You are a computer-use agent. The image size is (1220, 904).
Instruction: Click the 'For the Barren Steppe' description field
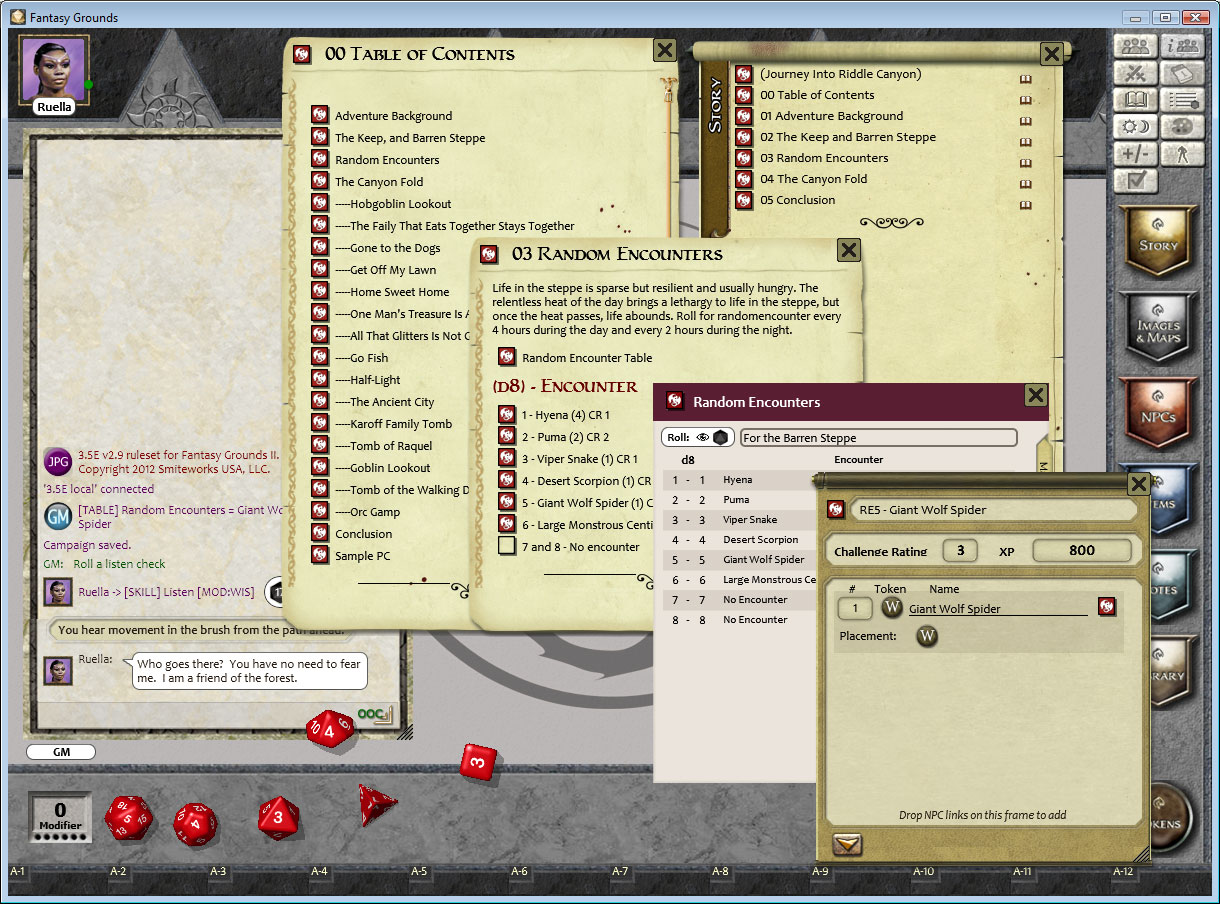pos(877,438)
